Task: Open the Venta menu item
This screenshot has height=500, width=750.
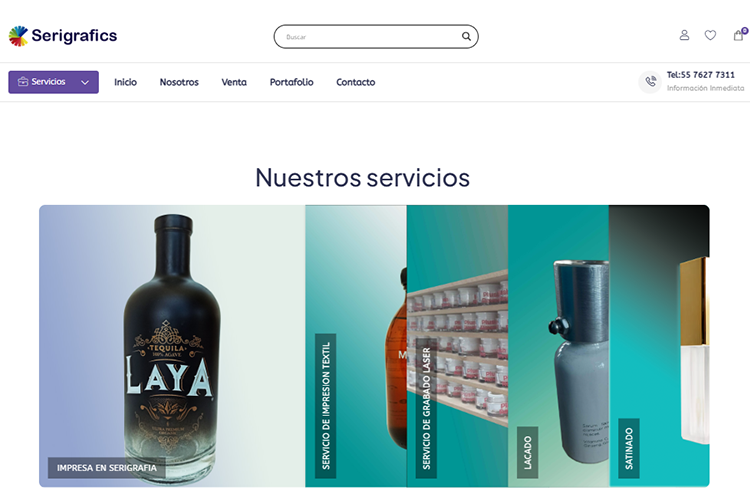Action: click(234, 82)
